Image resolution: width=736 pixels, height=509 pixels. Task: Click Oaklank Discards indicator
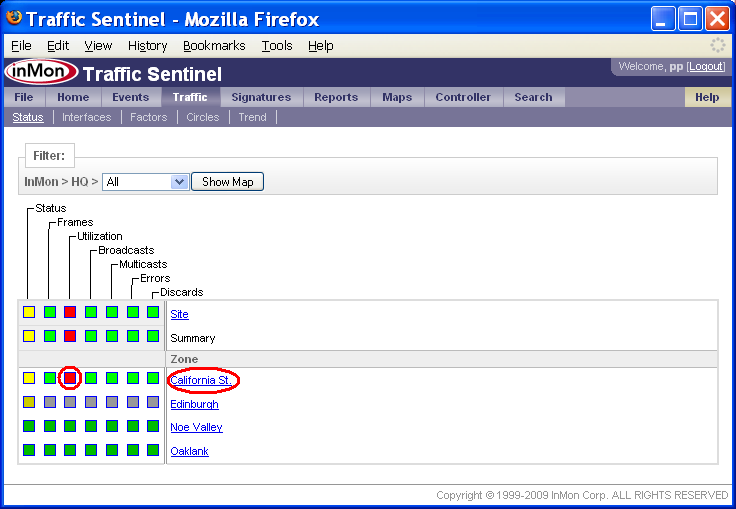153,450
